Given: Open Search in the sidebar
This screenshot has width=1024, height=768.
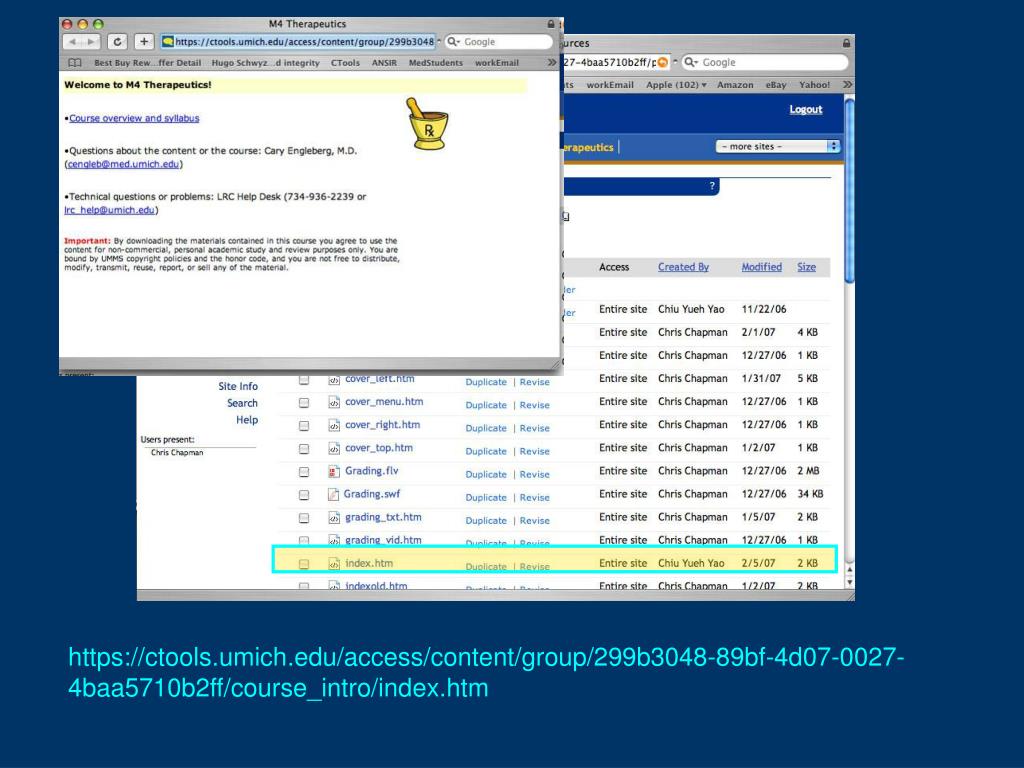Looking at the screenshot, I should (x=242, y=404).
